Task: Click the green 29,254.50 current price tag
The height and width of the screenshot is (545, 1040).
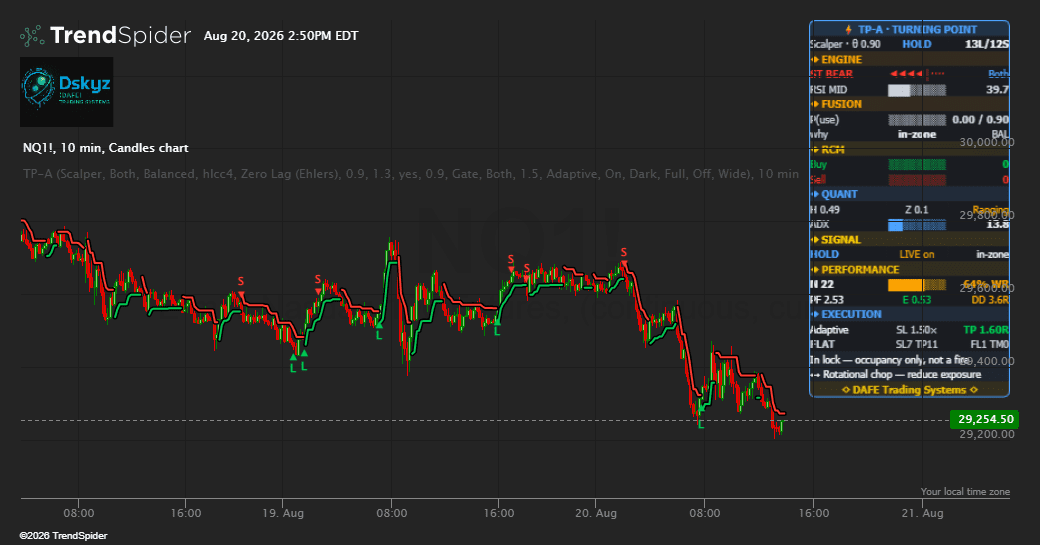Action: (x=985, y=419)
